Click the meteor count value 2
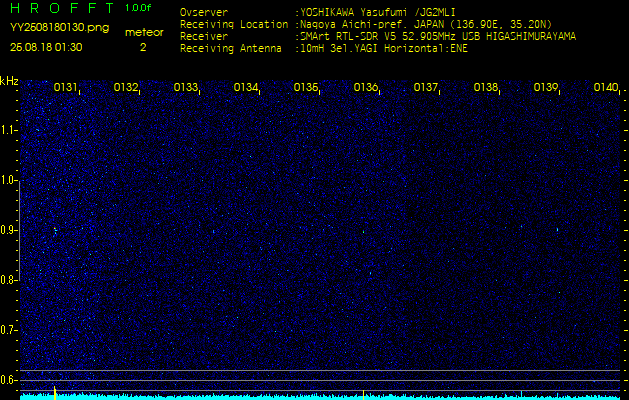This screenshot has height=400, width=629. point(143,47)
